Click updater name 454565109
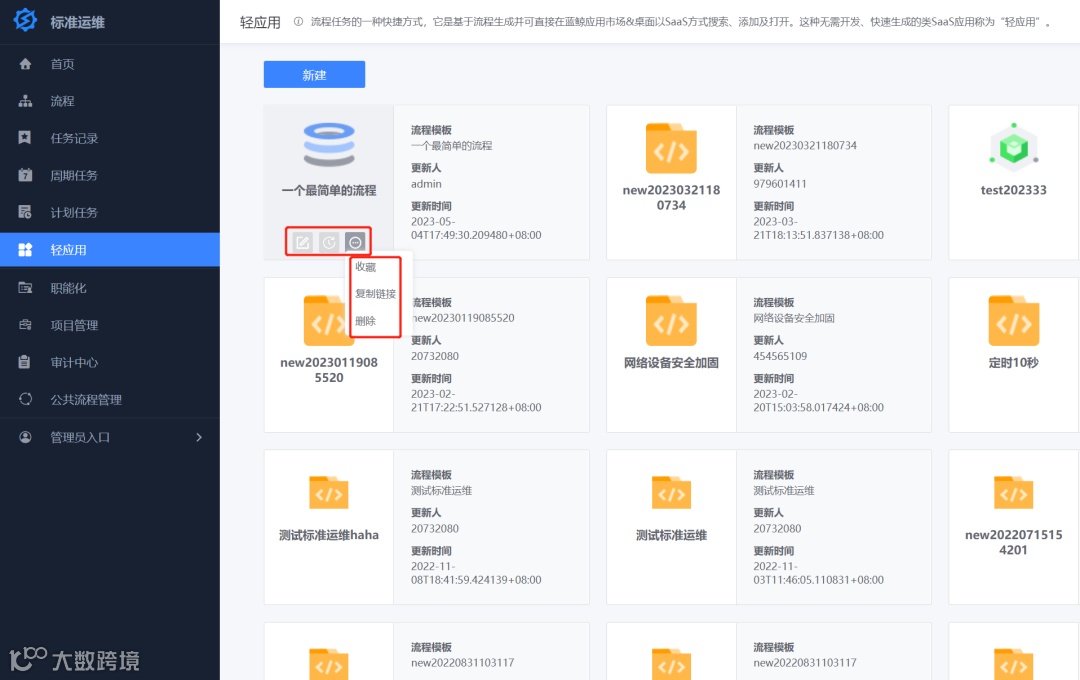1080x680 pixels. (780, 356)
